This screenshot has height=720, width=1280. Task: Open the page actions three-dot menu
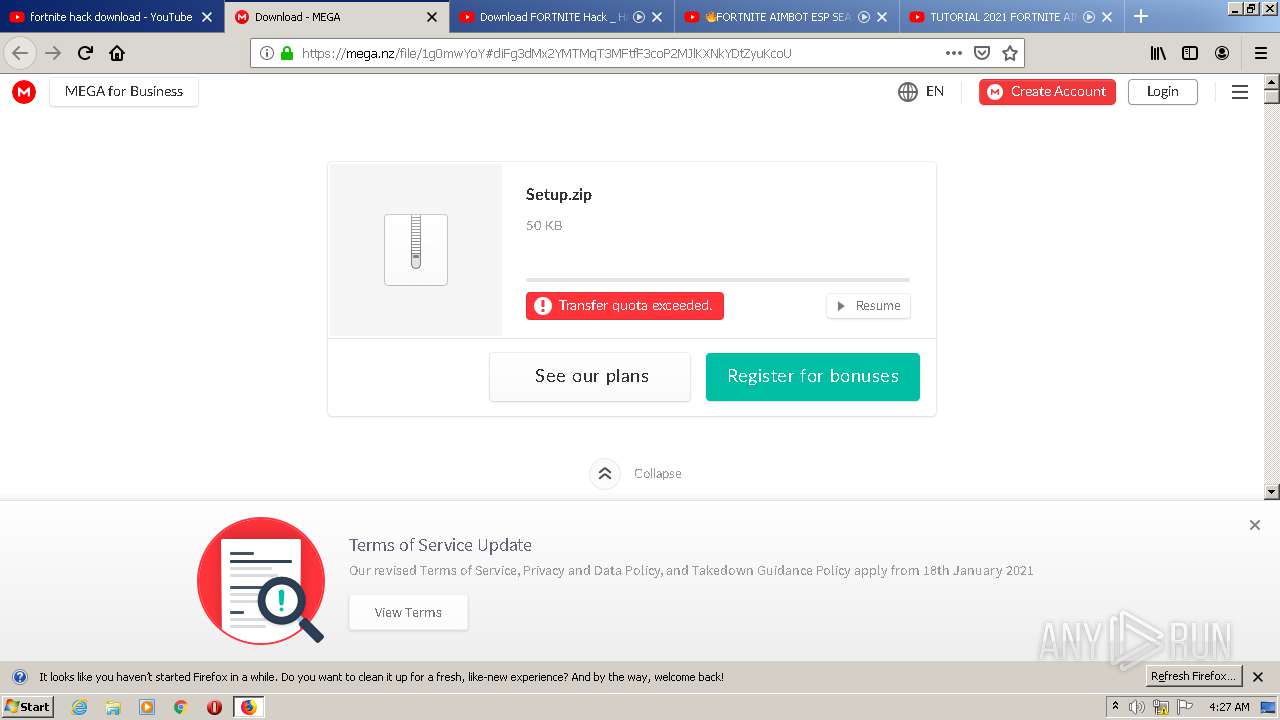click(x=954, y=53)
